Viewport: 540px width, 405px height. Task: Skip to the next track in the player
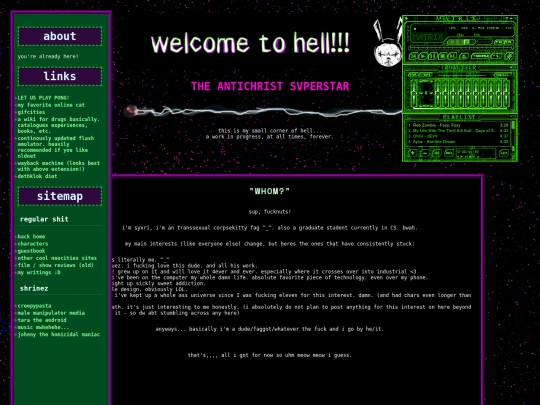coord(453,56)
